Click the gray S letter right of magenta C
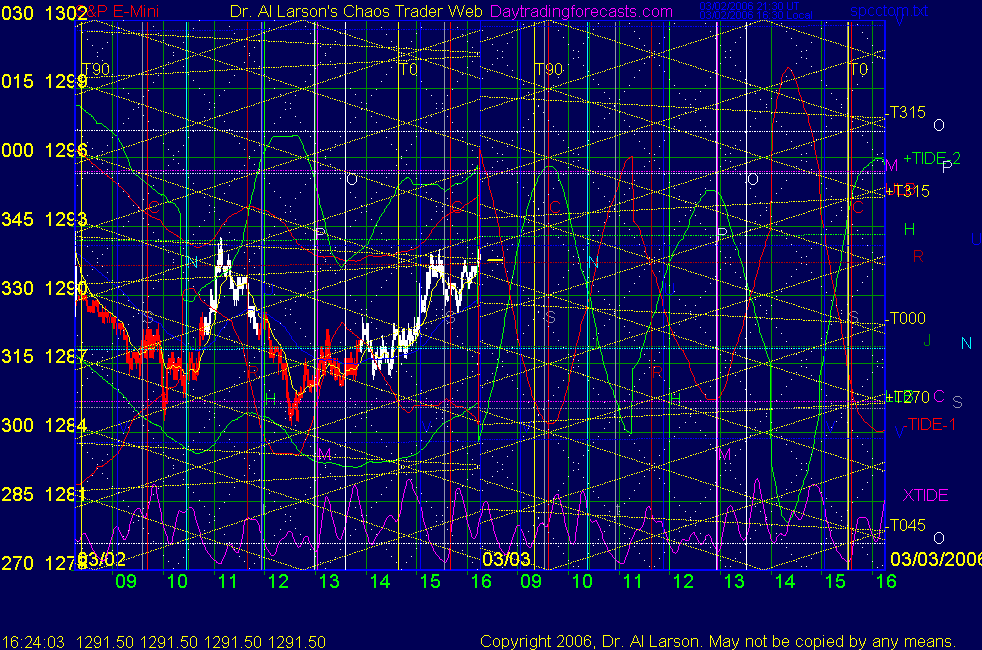Image resolution: width=982 pixels, height=650 pixels. 957,402
